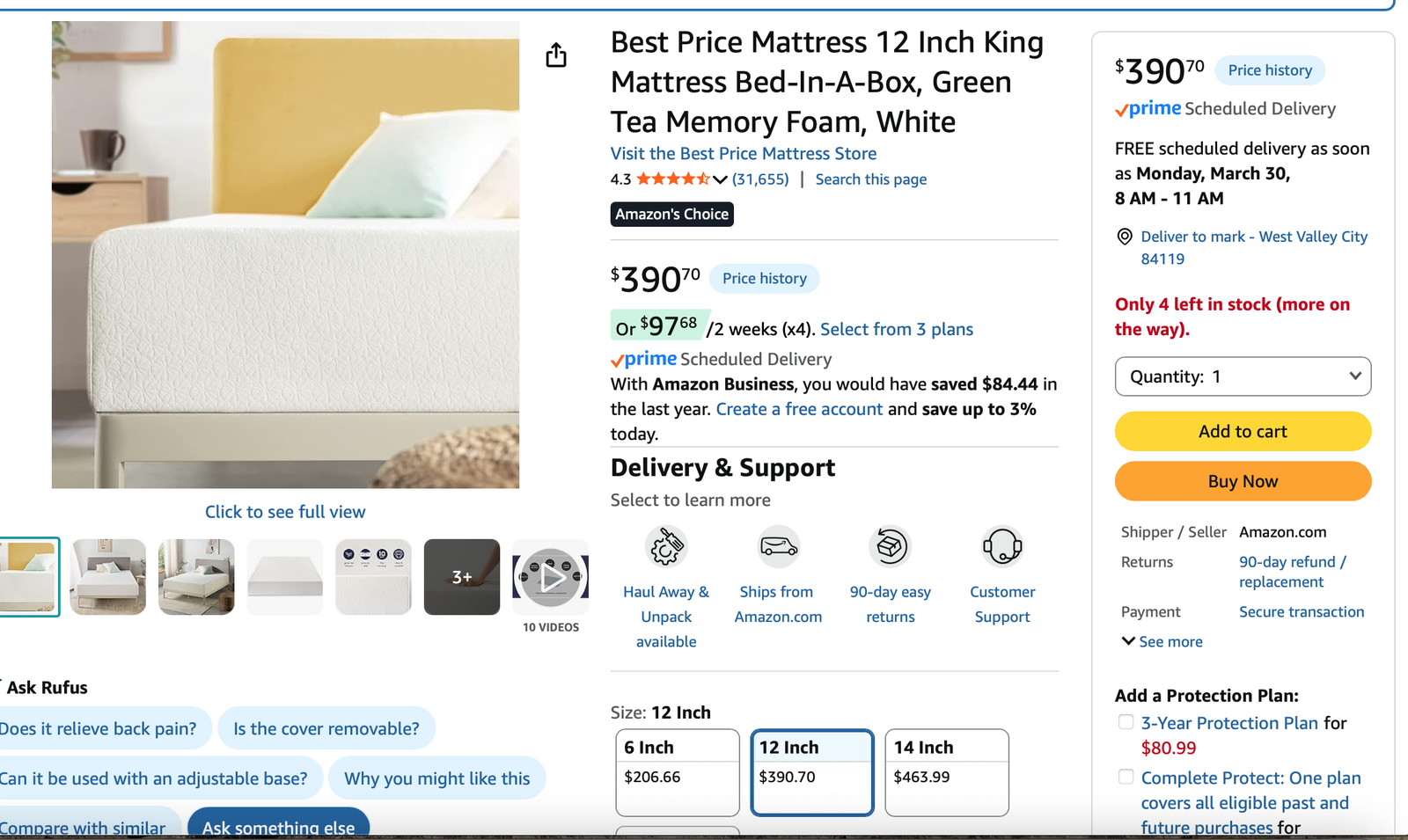Click Compare with similar option

84,828
